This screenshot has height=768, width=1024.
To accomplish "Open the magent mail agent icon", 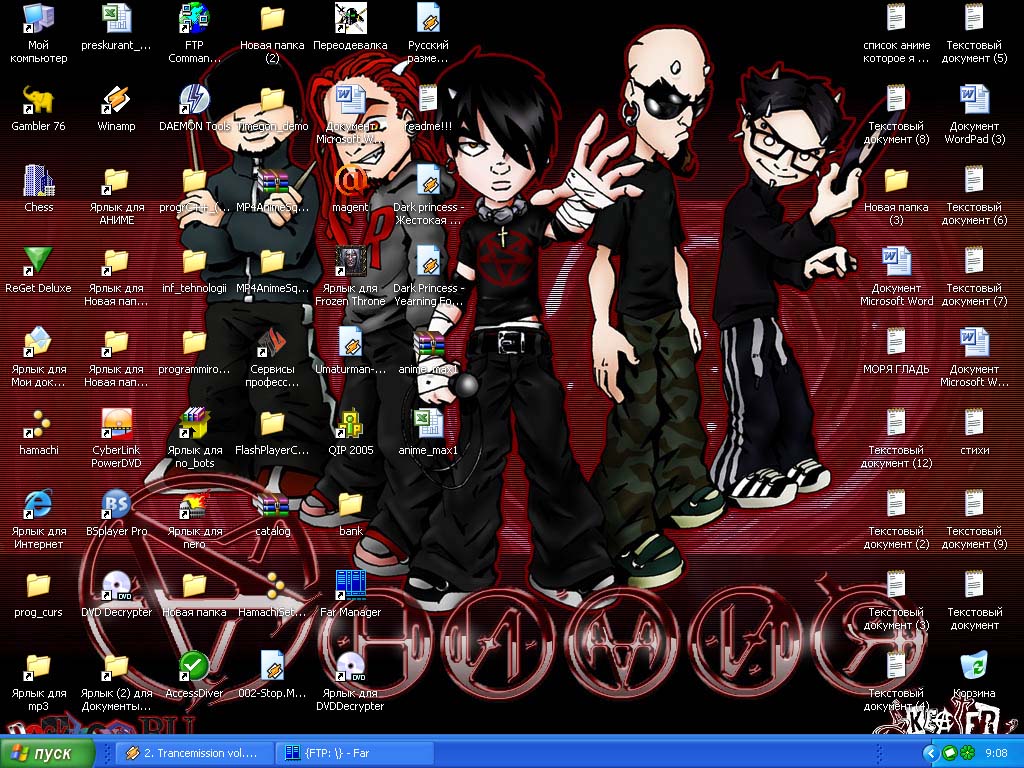I will [350, 182].
